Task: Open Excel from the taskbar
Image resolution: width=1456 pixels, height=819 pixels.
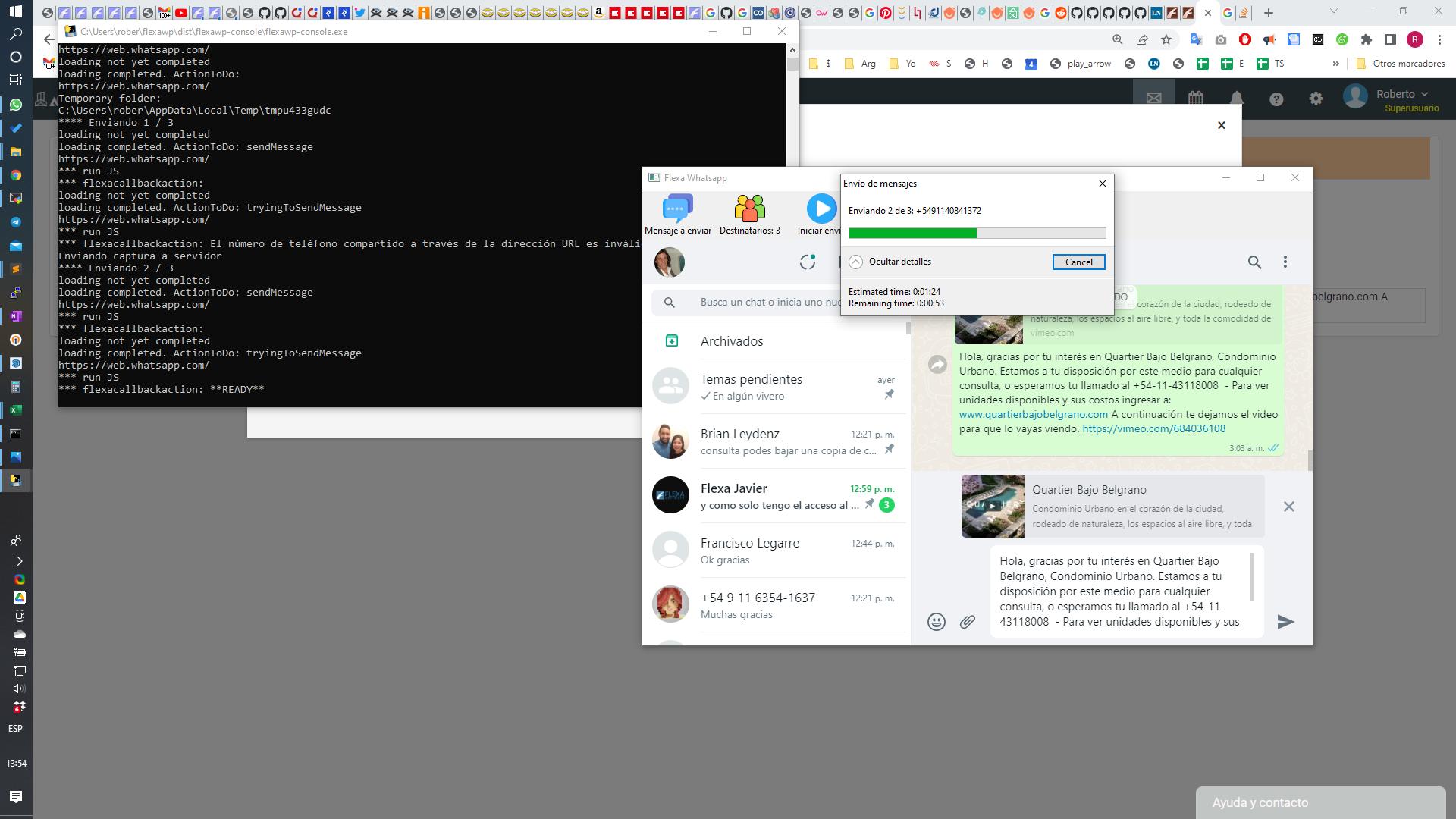Action: click(x=15, y=410)
